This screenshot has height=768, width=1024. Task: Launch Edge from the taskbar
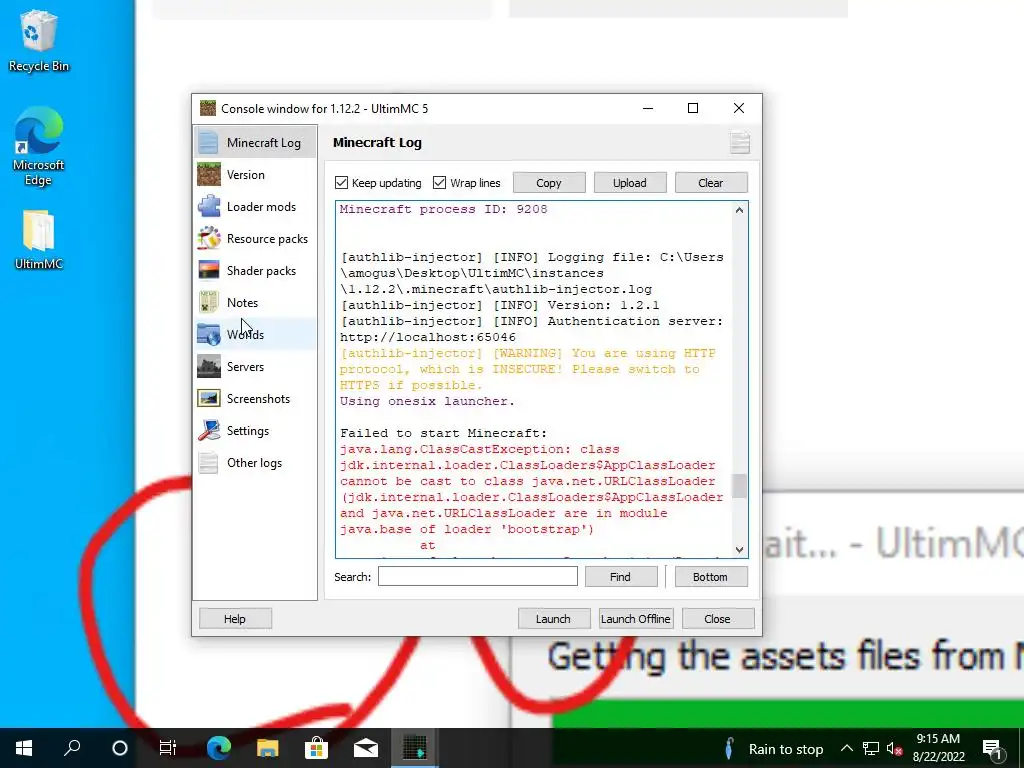[219, 748]
